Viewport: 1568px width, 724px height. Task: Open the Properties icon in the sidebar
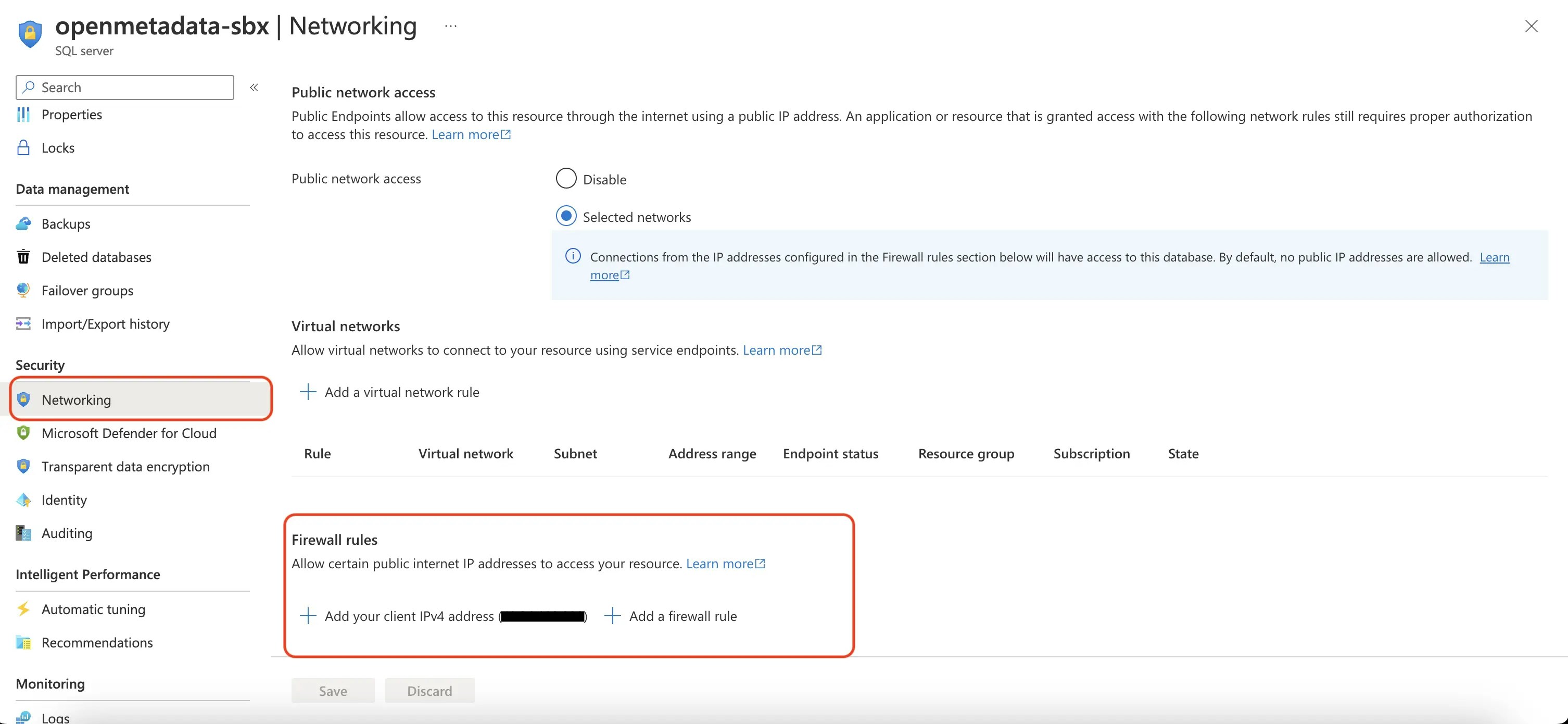click(x=23, y=115)
